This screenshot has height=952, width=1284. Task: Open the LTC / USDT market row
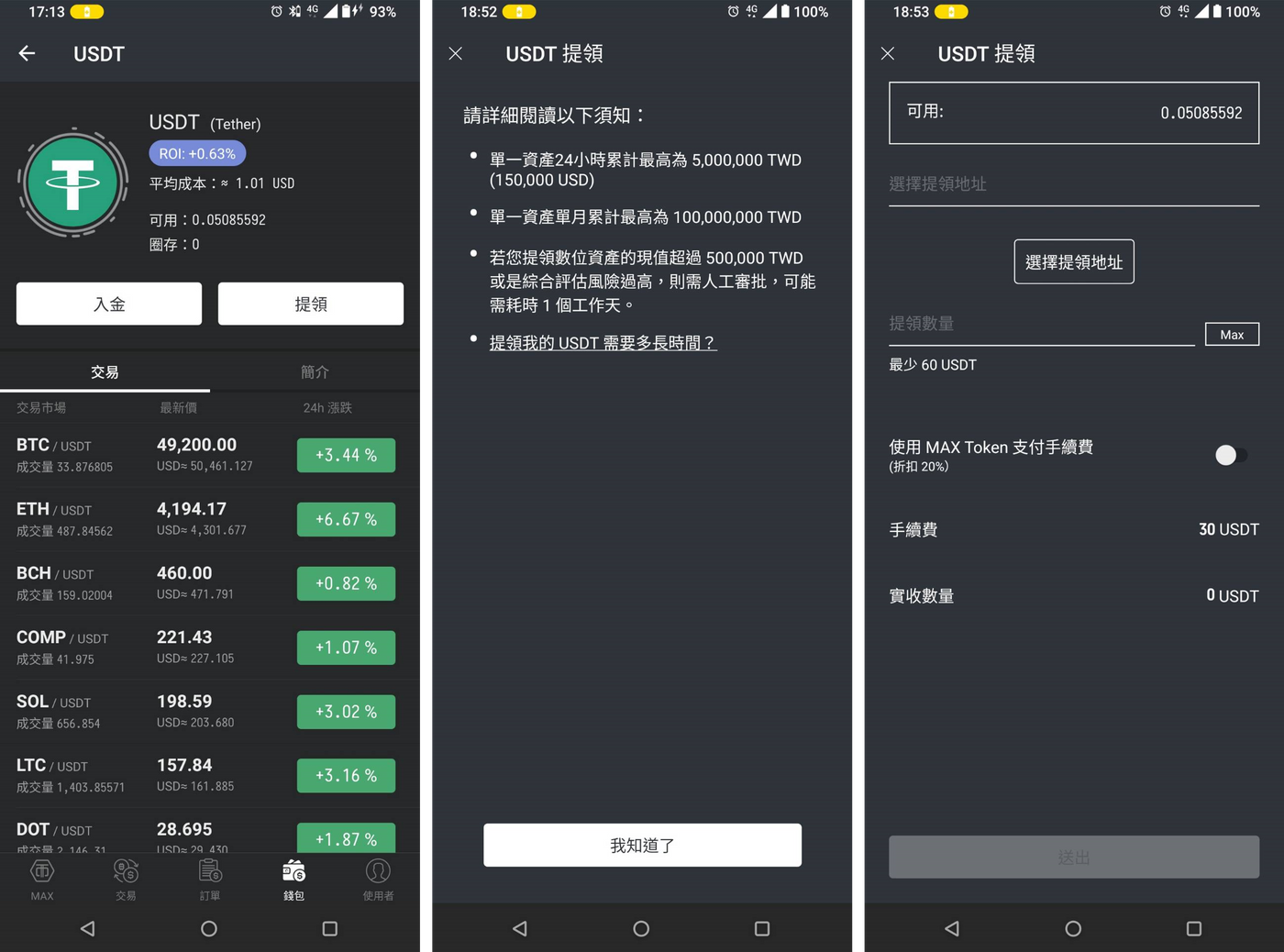[x=210, y=776]
